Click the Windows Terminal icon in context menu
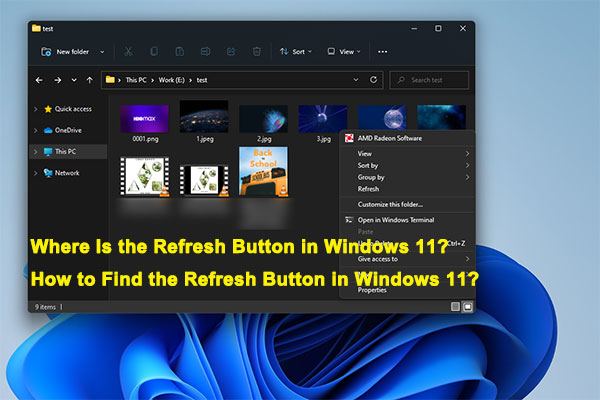Viewport: 600px width, 400px height. coord(349,220)
